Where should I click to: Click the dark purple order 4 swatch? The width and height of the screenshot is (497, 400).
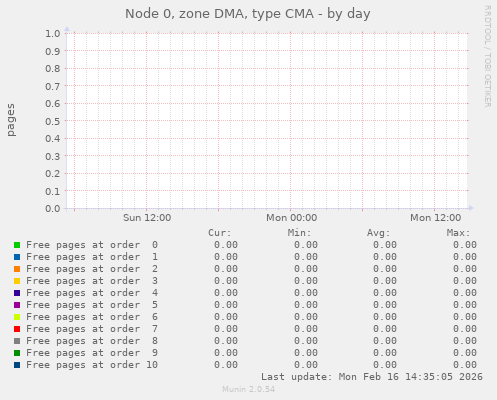(x=17, y=293)
